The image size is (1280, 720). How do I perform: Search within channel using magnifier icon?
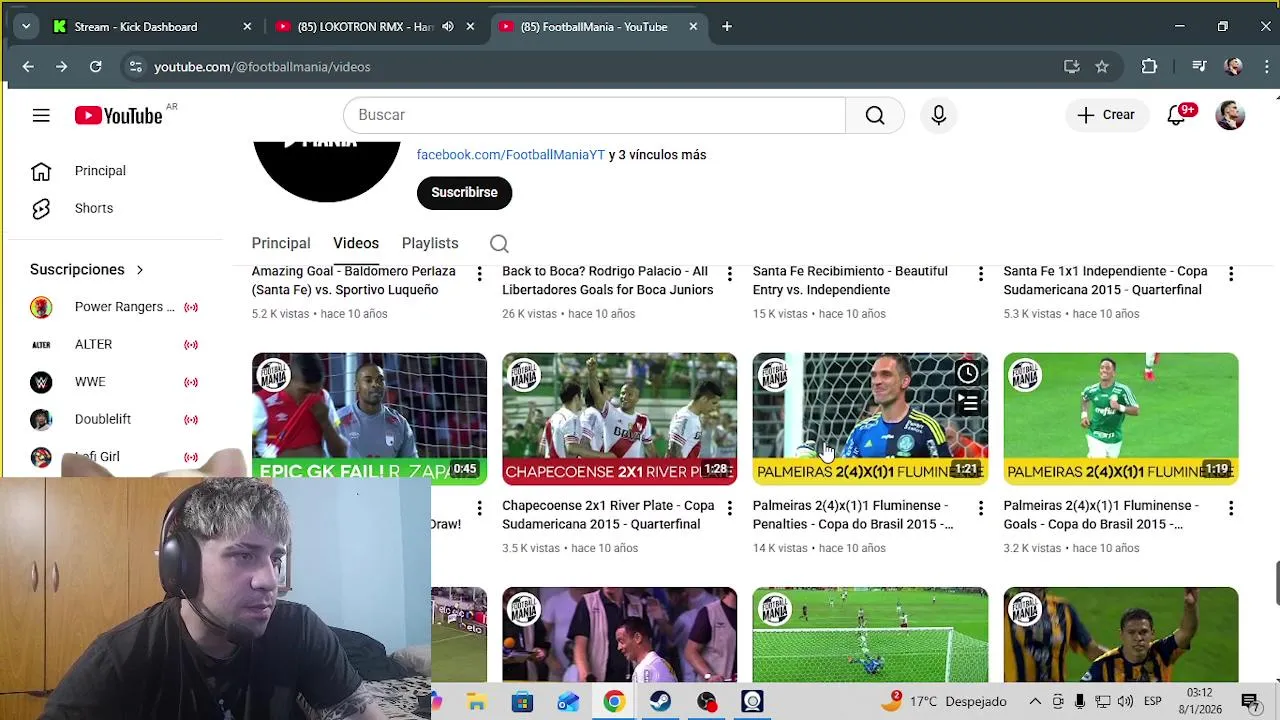[x=499, y=243]
